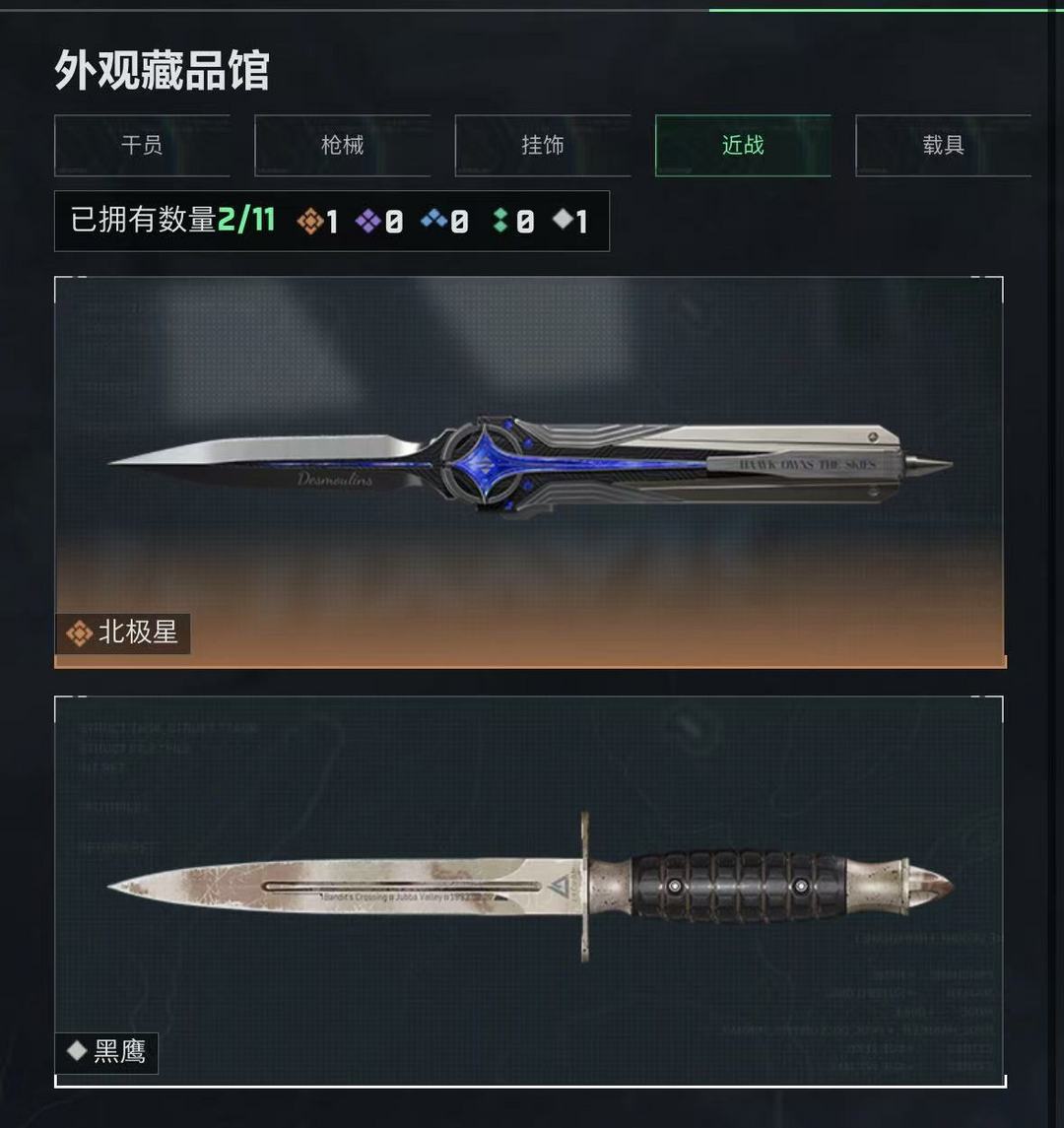Click the blue rare rarity counter icon
The image size is (1064, 1128).
(433, 218)
